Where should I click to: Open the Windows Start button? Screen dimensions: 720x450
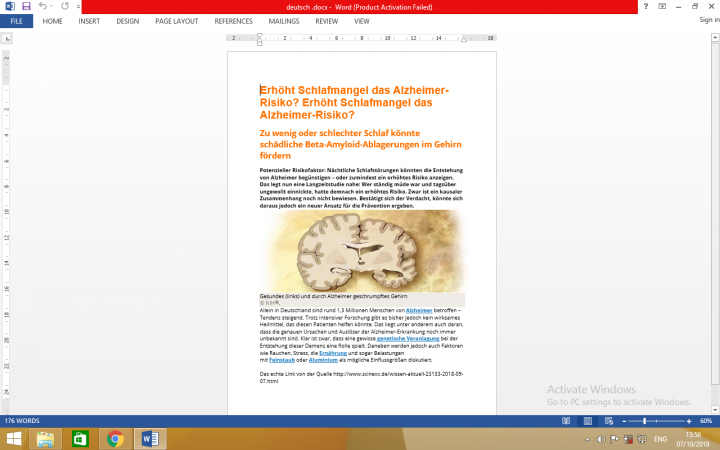point(13,439)
